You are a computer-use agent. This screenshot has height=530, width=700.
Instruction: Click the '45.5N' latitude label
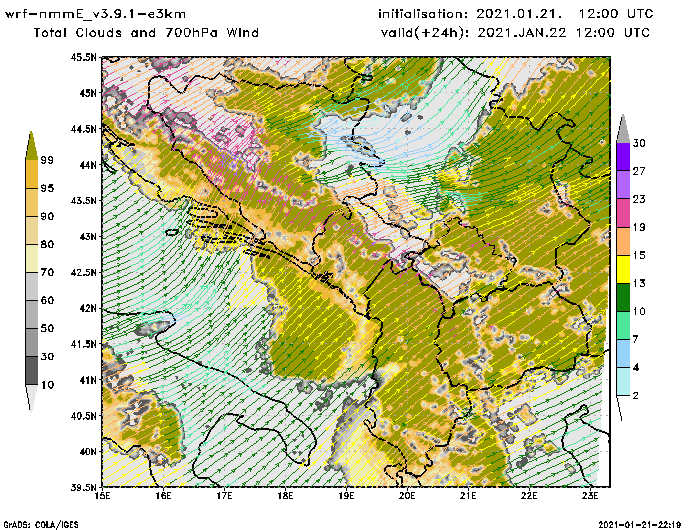coord(83,57)
